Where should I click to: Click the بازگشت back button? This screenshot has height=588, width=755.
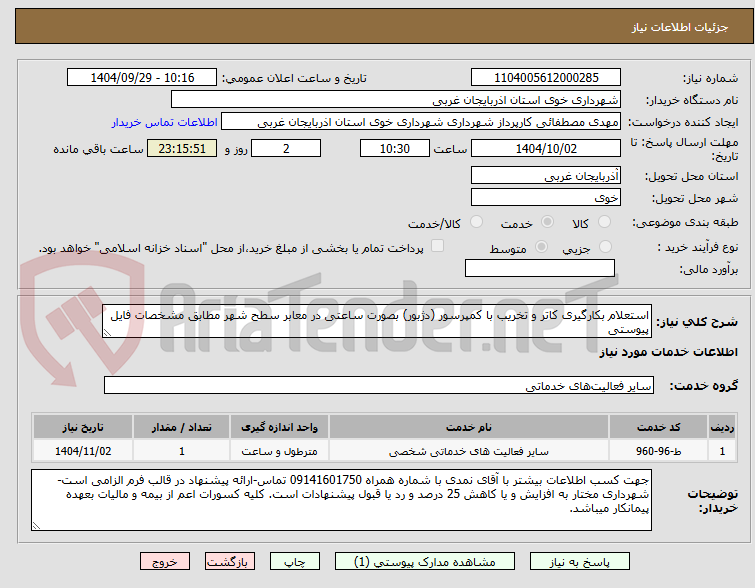pyautogui.click(x=230, y=562)
